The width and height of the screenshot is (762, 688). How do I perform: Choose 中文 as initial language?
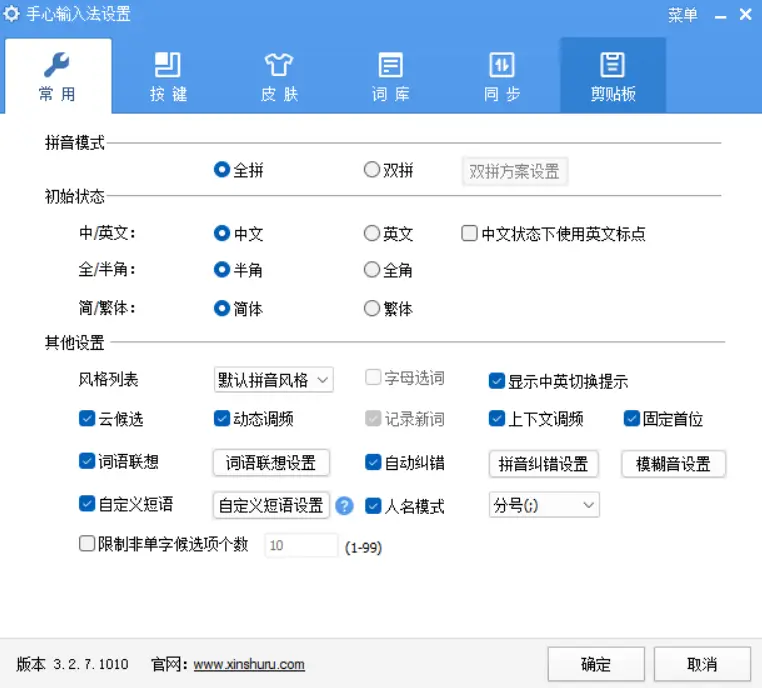[239, 234]
